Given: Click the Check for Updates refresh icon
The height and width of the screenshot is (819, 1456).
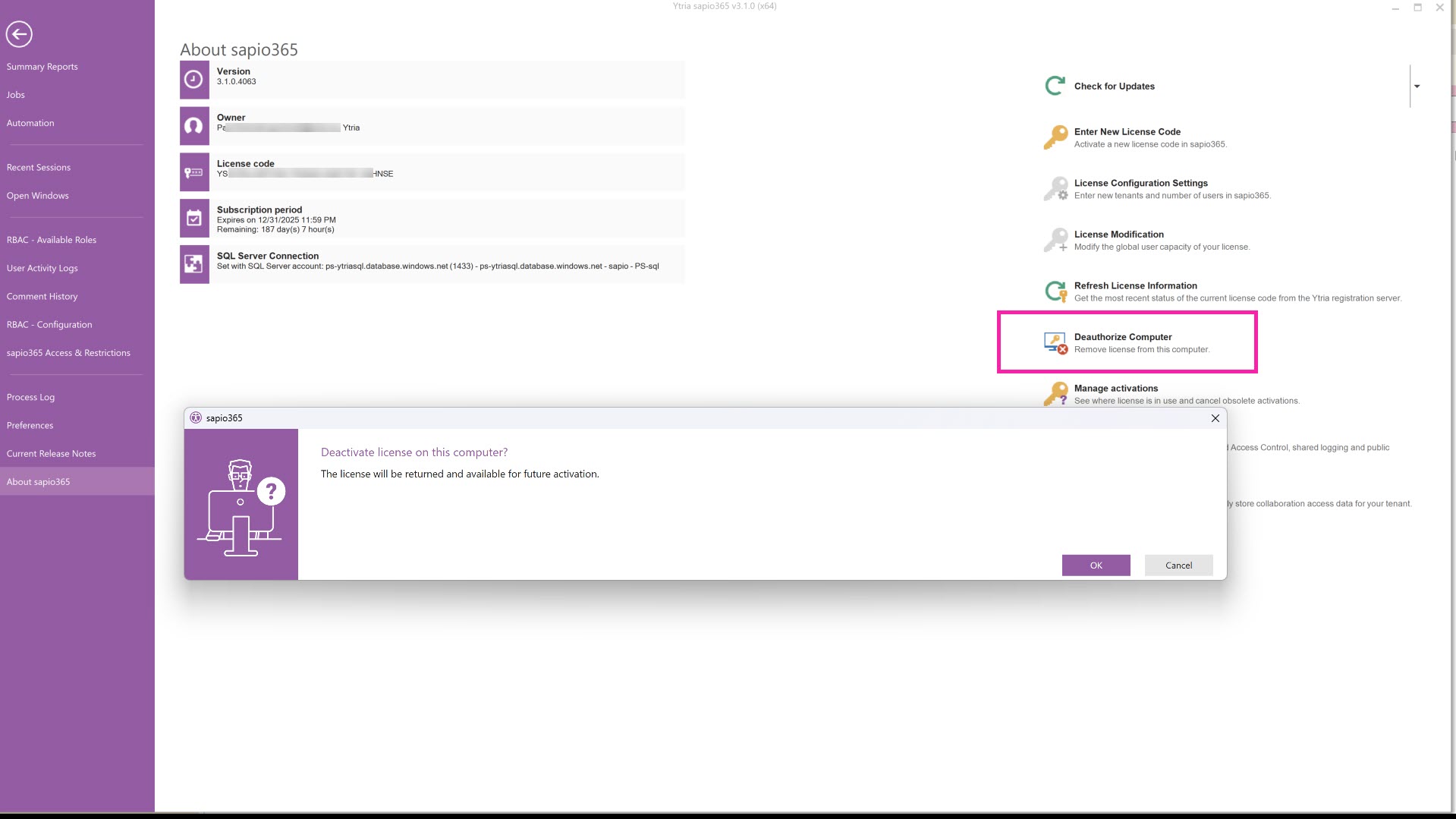Looking at the screenshot, I should pos(1055,87).
